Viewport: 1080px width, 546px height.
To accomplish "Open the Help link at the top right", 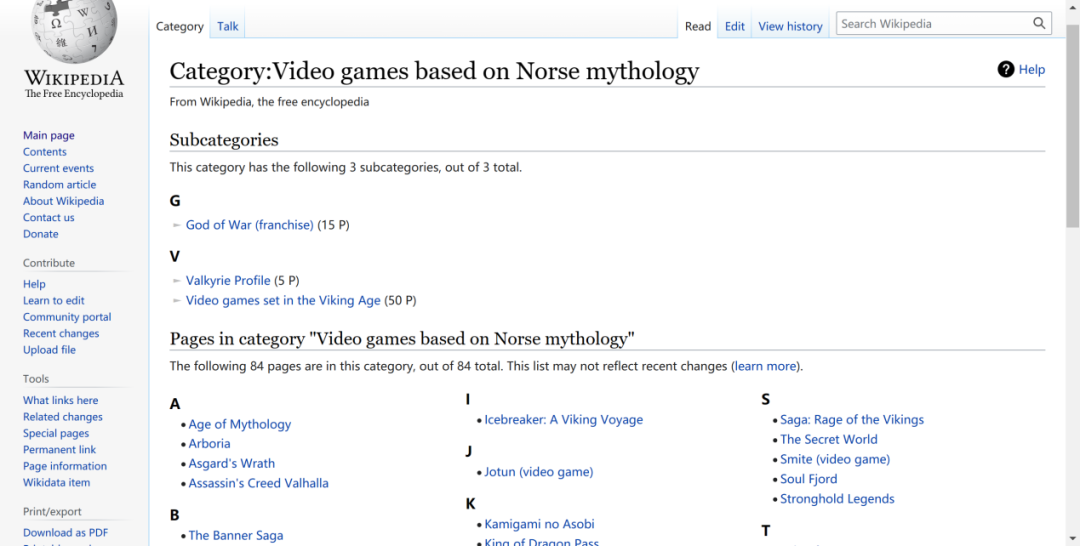I will pyautogui.click(x=1031, y=70).
